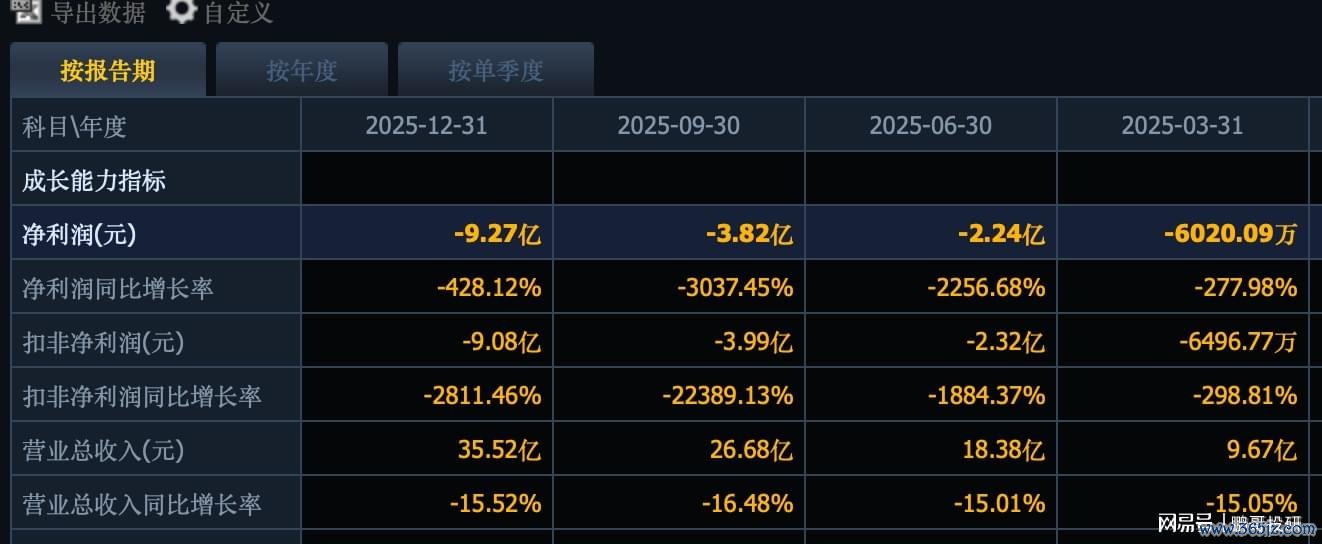
Task: Click the 自定义 customize label
Action: pos(238,12)
